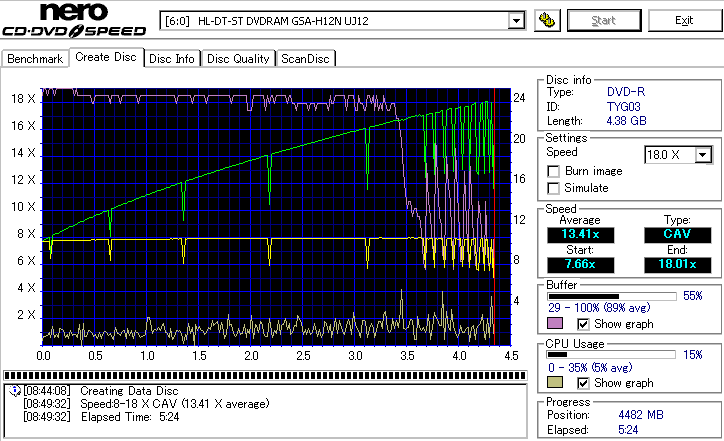Viewport: 724px width, 441px height.
Task: Click the log line Speed:8-18 X CAV
Action: [x=175, y=404]
